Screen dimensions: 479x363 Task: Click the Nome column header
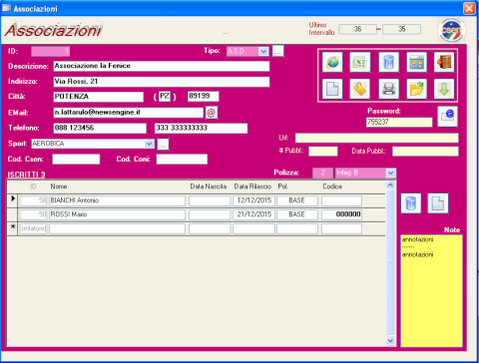[x=59, y=187]
